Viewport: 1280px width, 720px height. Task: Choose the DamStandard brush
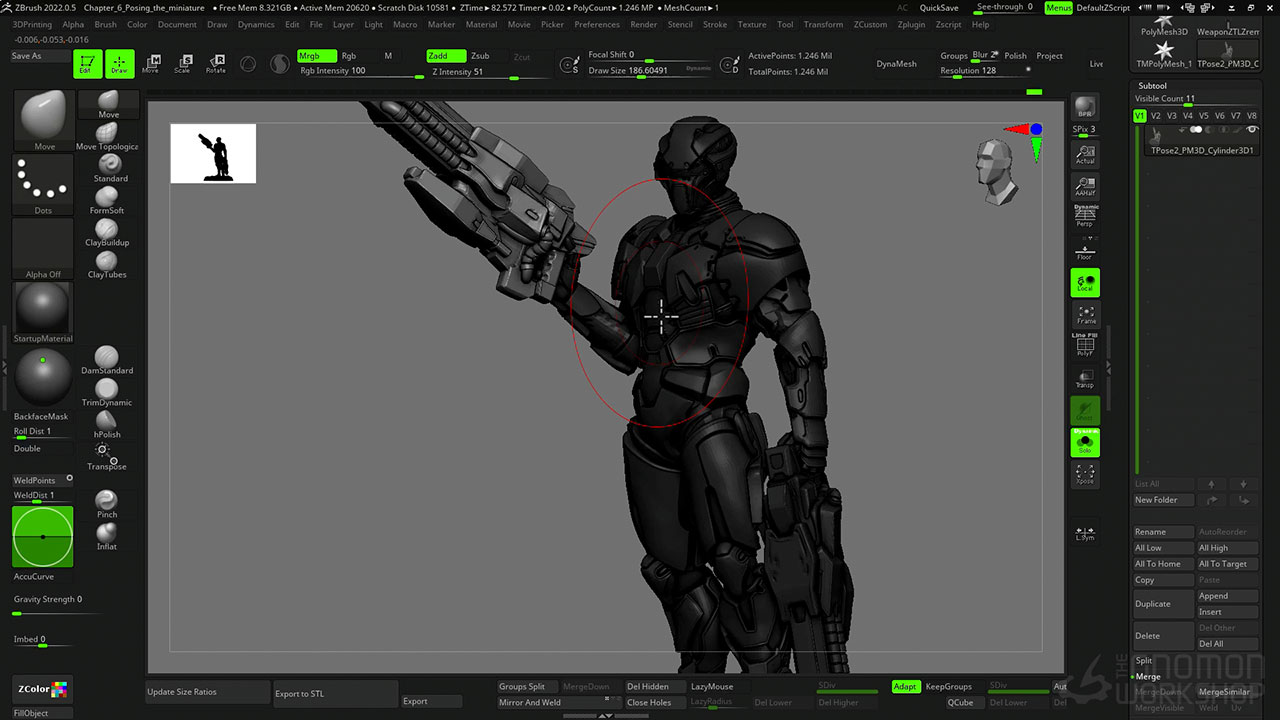[107, 359]
